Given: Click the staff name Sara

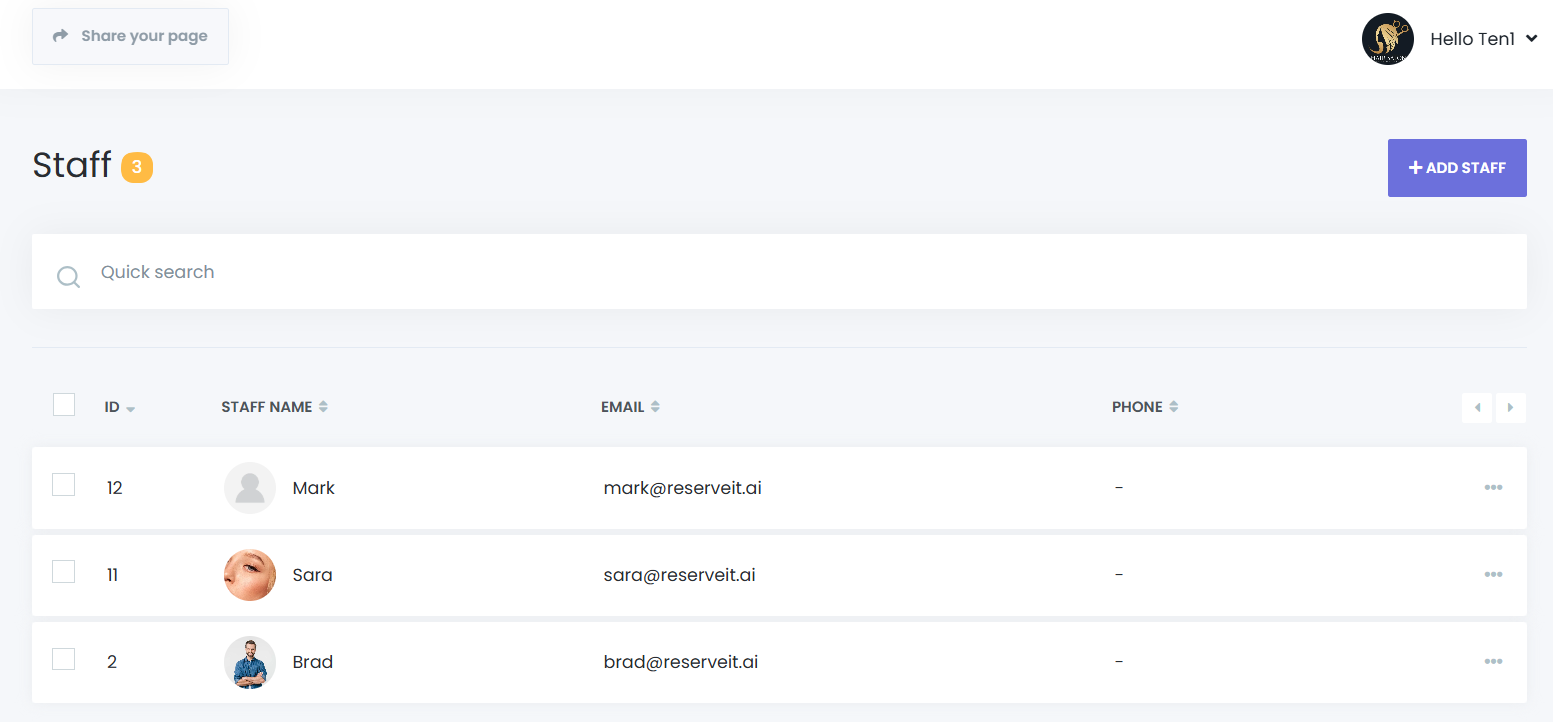Looking at the screenshot, I should tap(312, 575).
